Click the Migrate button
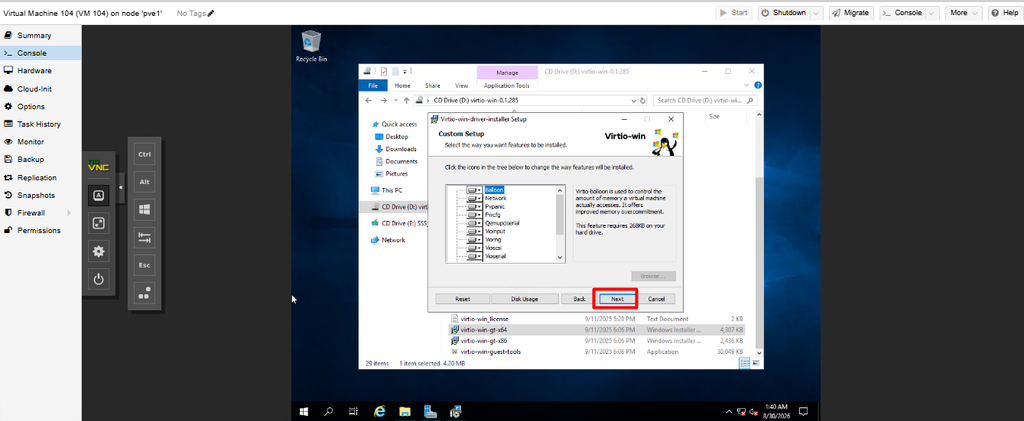Image resolution: width=1024 pixels, height=421 pixels. [x=852, y=13]
